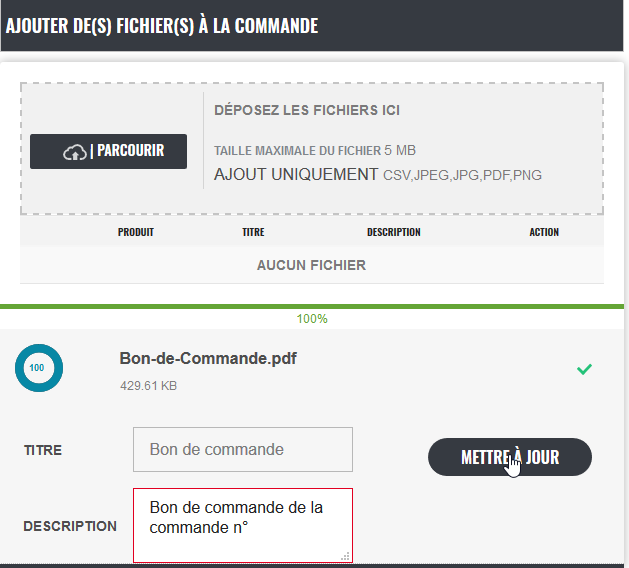Click the Parcourir browse button
The image size is (629, 568).
[x=108, y=151]
